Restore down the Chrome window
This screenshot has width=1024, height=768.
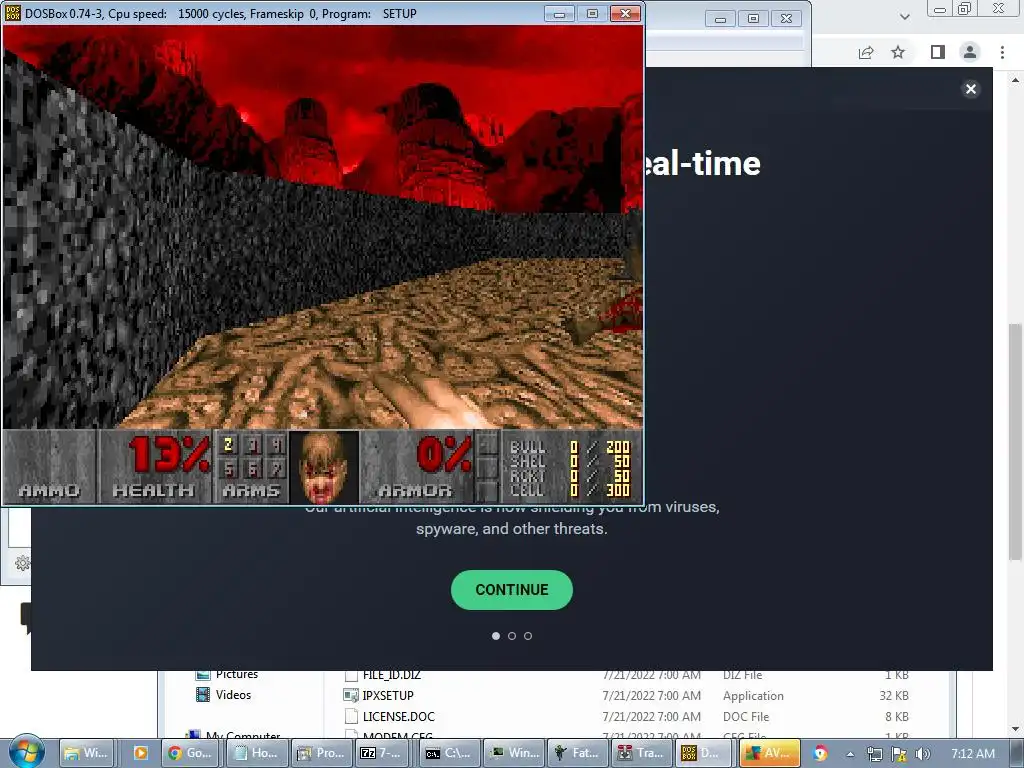click(x=965, y=8)
